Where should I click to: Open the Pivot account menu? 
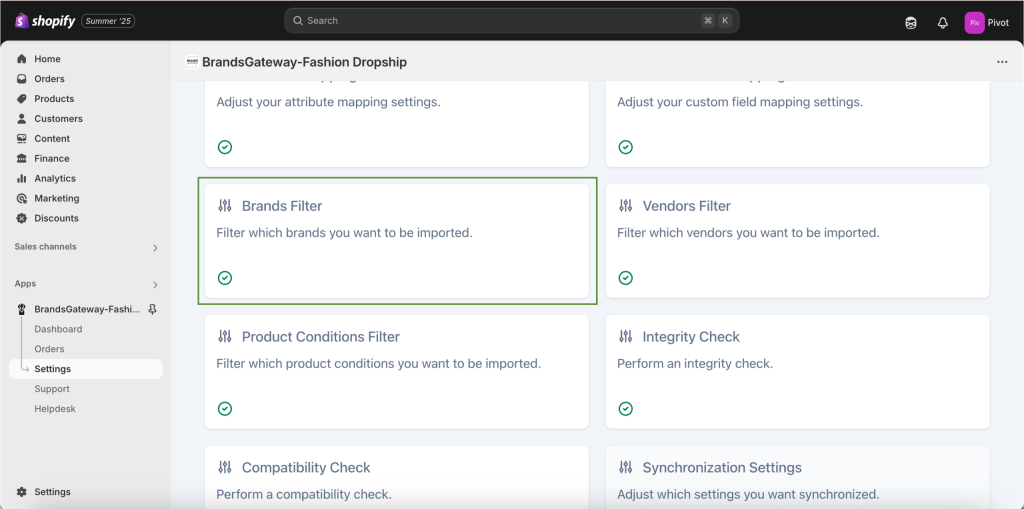[987, 23]
